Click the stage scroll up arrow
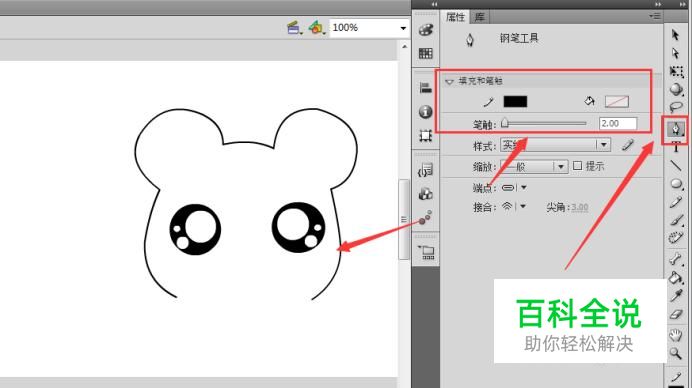 click(x=404, y=46)
